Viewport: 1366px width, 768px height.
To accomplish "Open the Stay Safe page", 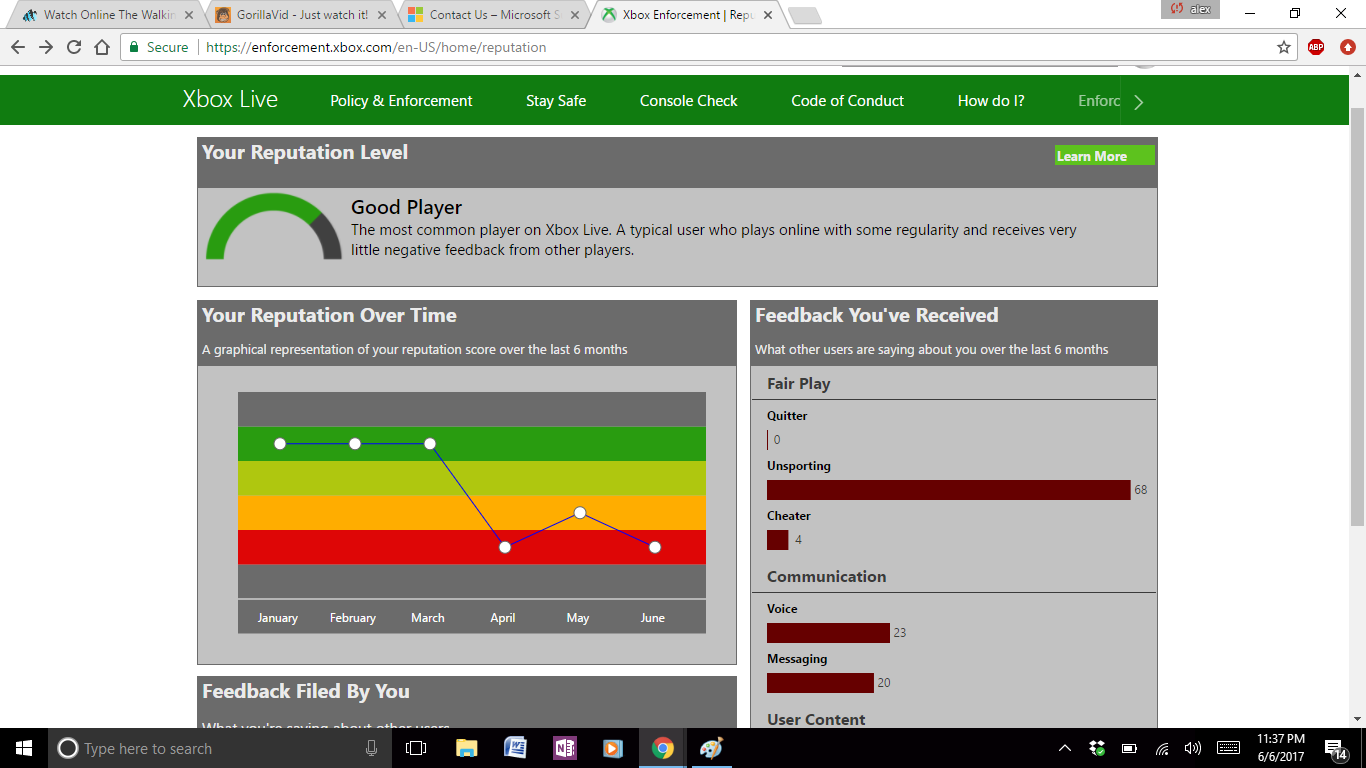I will point(556,101).
